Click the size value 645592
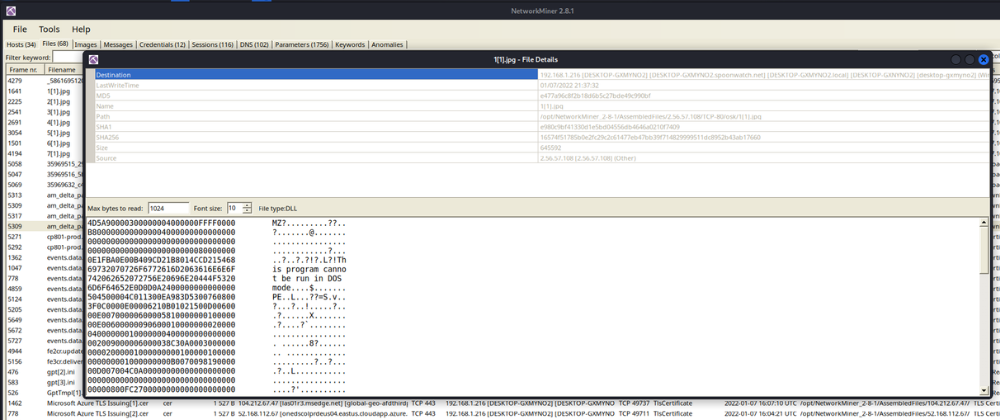The width and height of the screenshot is (1000, 420). point(552,147)
